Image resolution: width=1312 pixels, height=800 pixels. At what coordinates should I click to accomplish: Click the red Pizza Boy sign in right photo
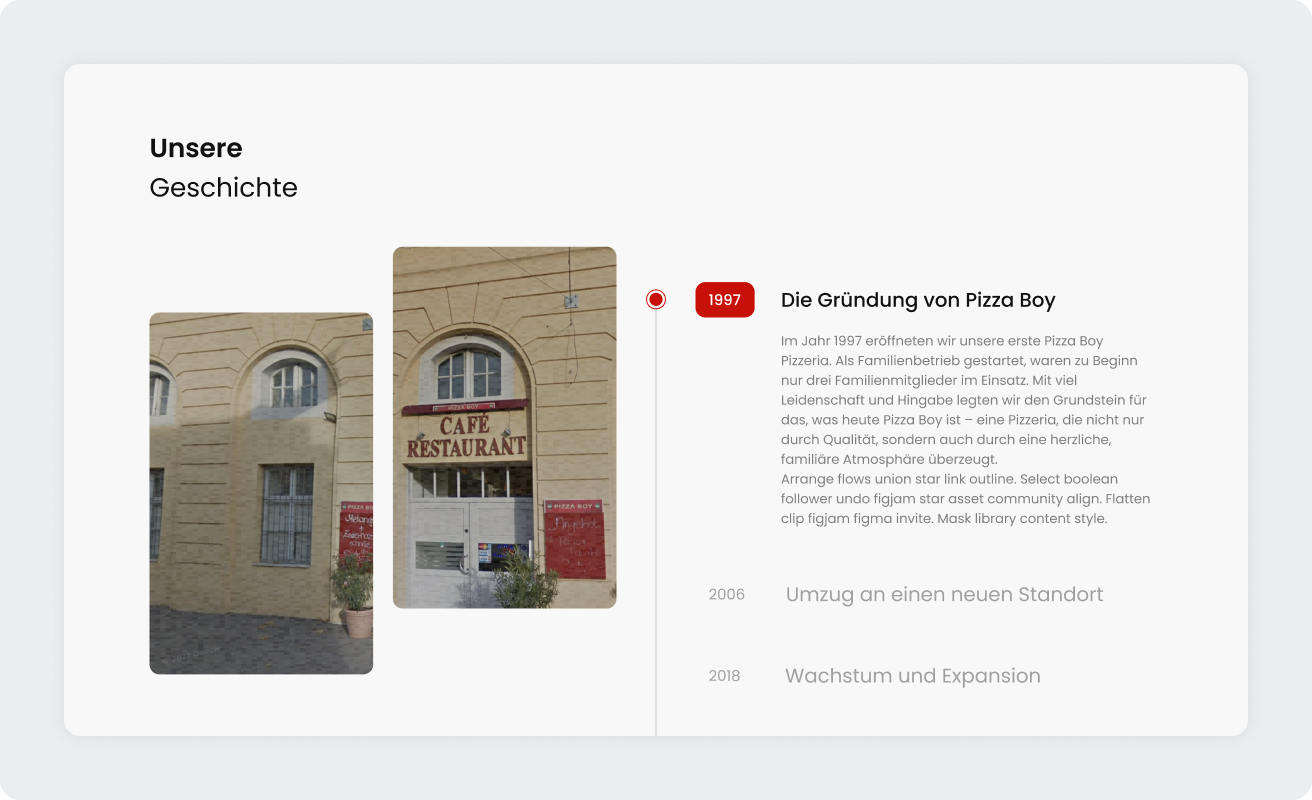click(574, 539)
